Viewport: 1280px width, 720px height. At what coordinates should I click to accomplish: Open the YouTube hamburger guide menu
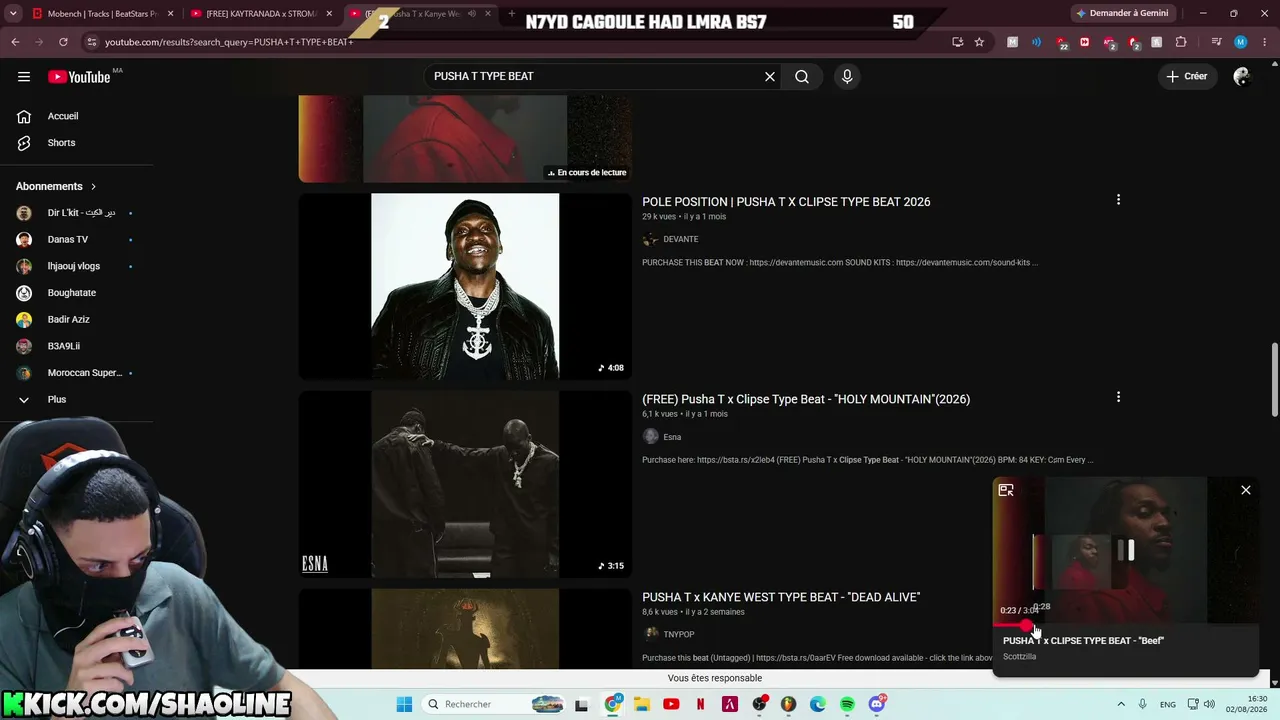point(24,77)
